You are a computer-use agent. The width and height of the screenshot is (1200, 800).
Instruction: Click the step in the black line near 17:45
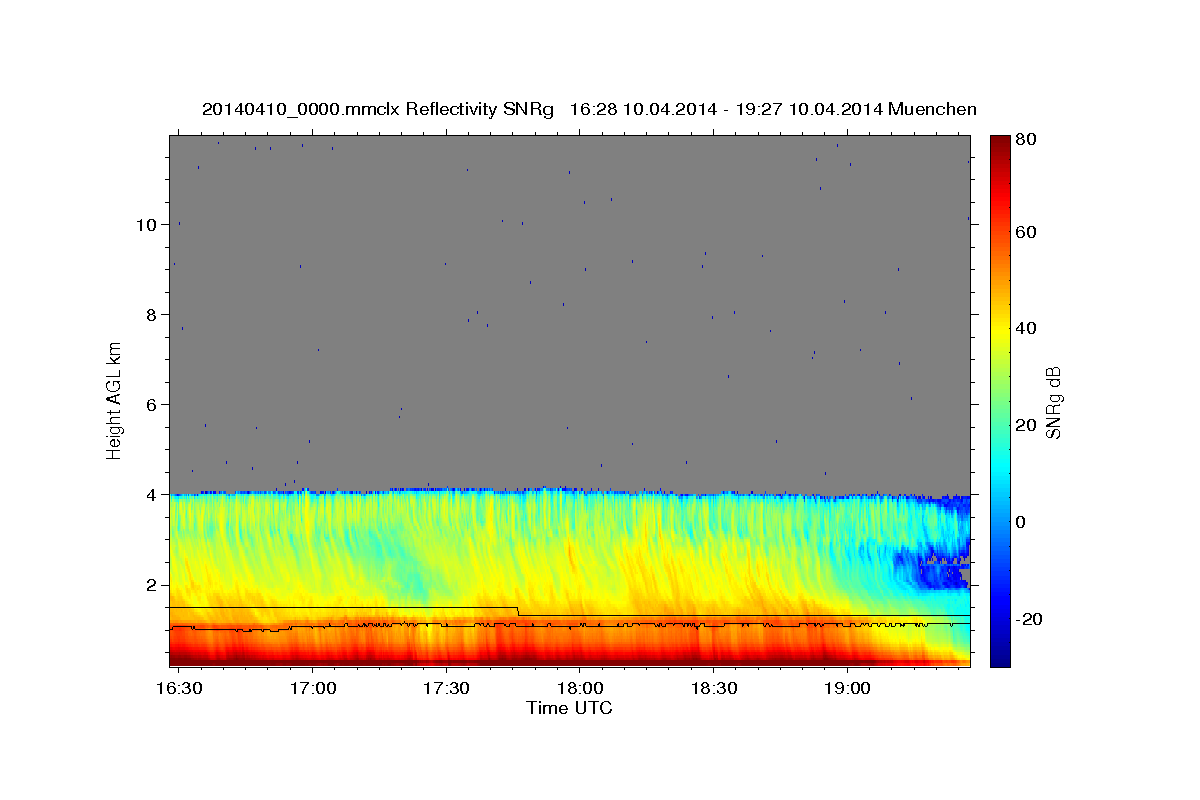pos(517,611)
